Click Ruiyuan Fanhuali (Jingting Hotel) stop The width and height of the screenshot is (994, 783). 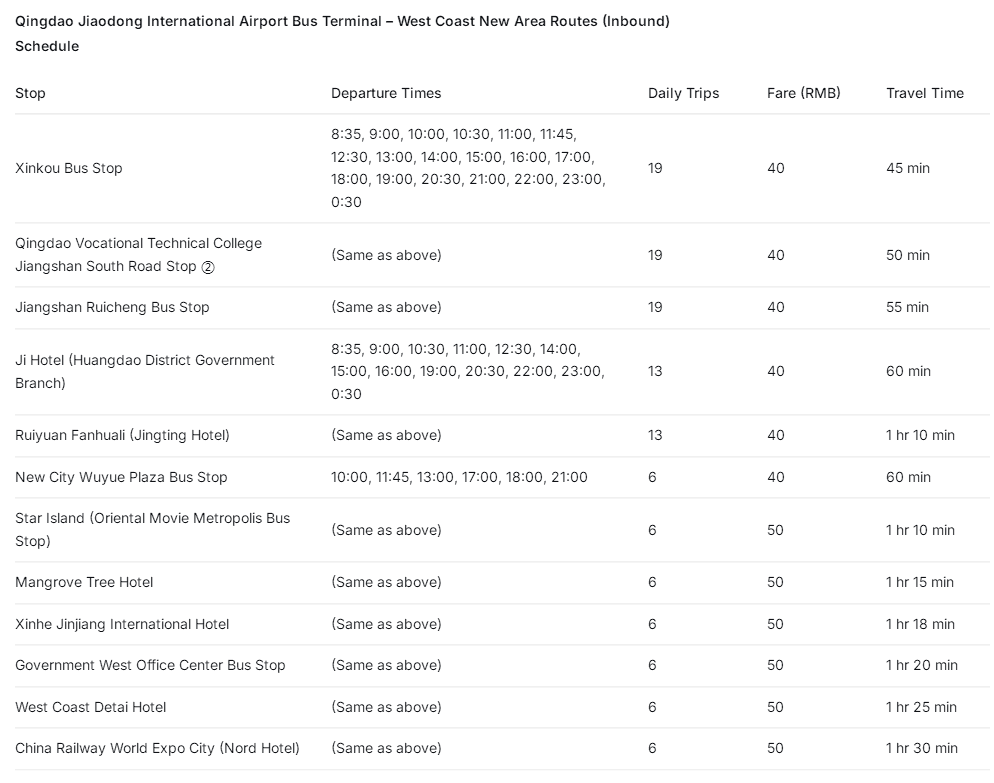[x=122, y=436]
